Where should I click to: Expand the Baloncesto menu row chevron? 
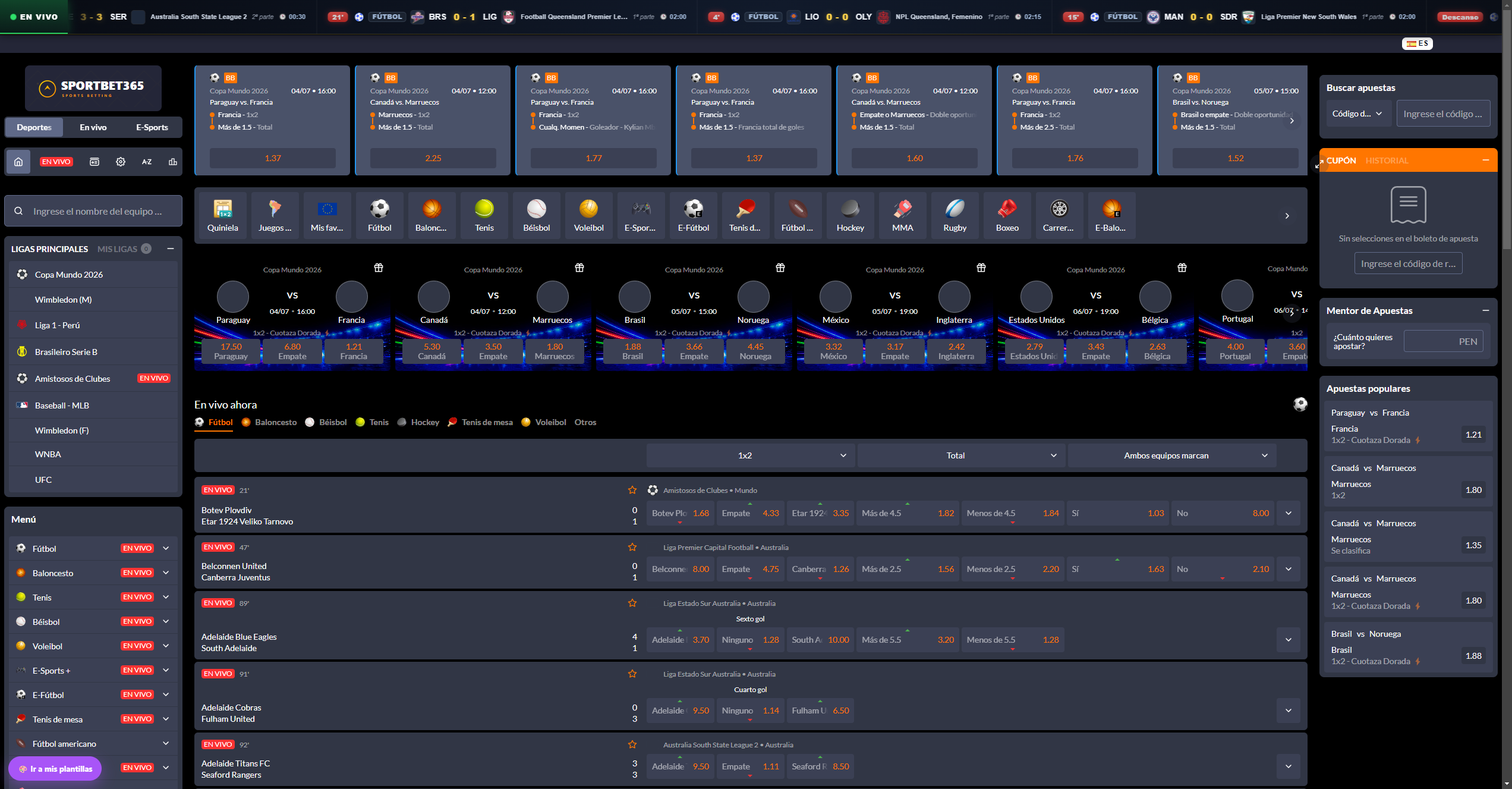point(166,573)
